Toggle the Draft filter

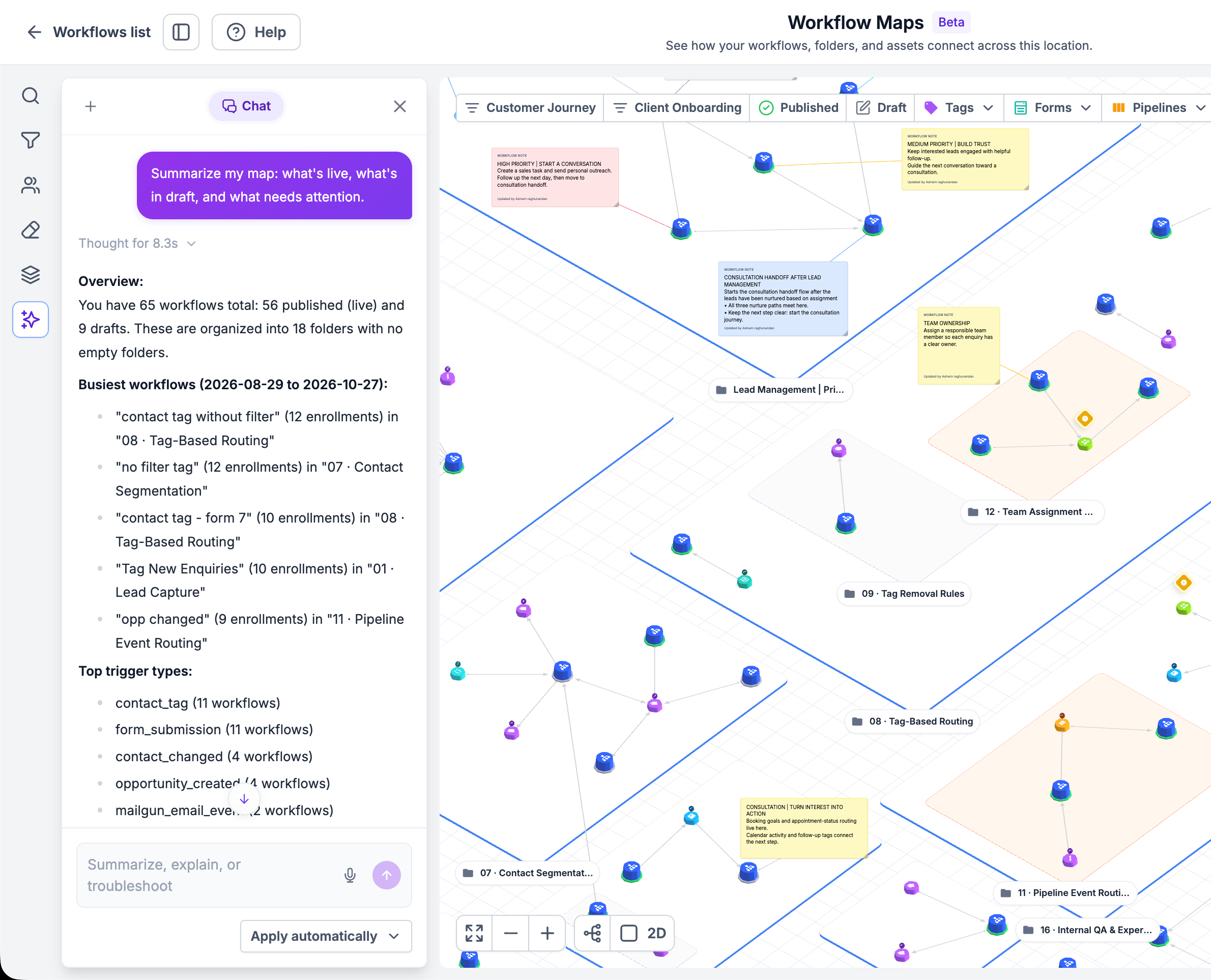pyautogui.click(x=880, y=108)
